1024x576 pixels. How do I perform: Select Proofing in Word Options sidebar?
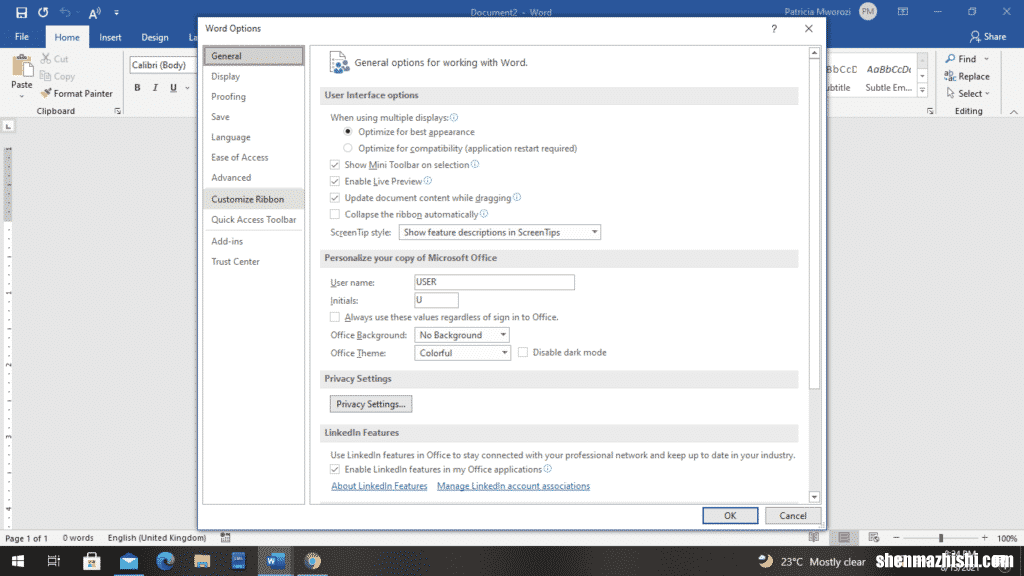pos(253,97)
